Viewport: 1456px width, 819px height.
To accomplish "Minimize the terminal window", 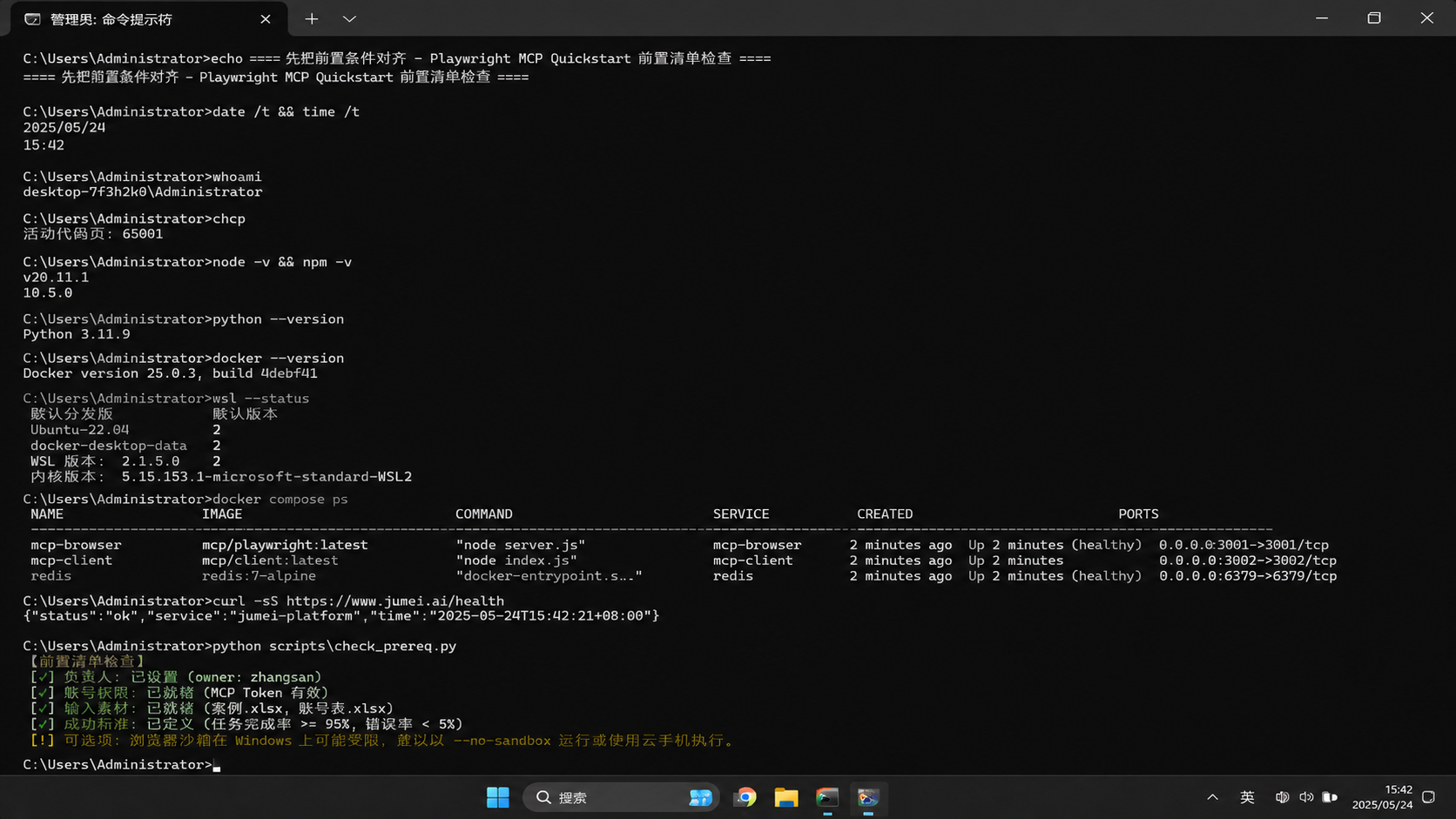I will coord(1322,18).
